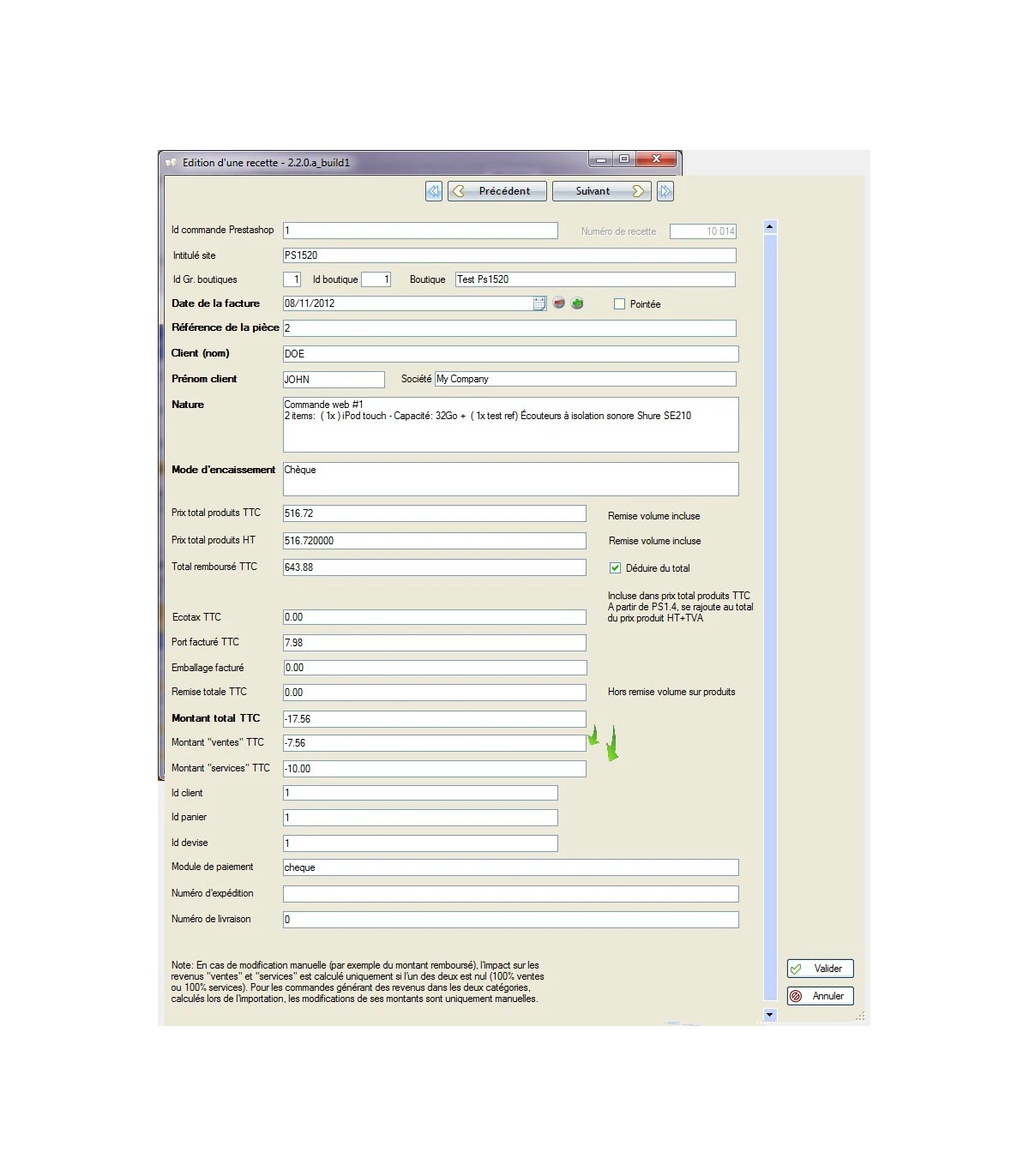1029x1176 pixels.
Task: Click the "Date de la facture" label
Action: 215,303
